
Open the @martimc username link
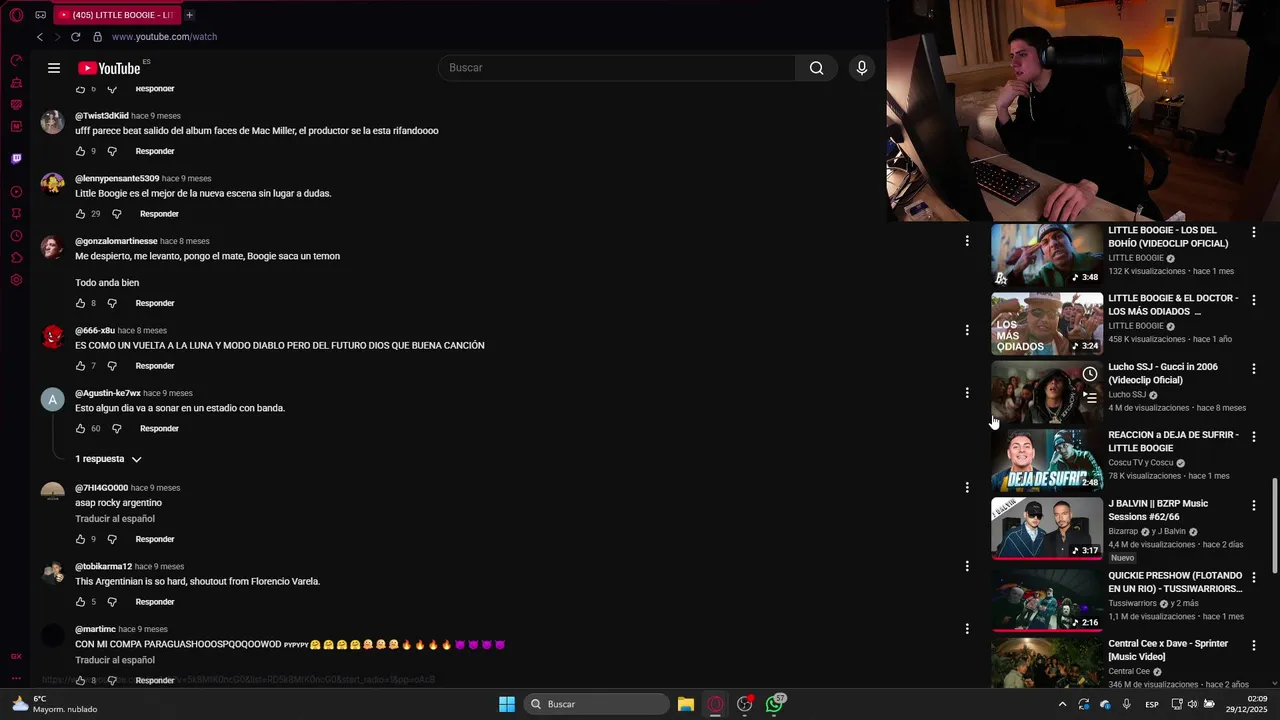(95, 629)
